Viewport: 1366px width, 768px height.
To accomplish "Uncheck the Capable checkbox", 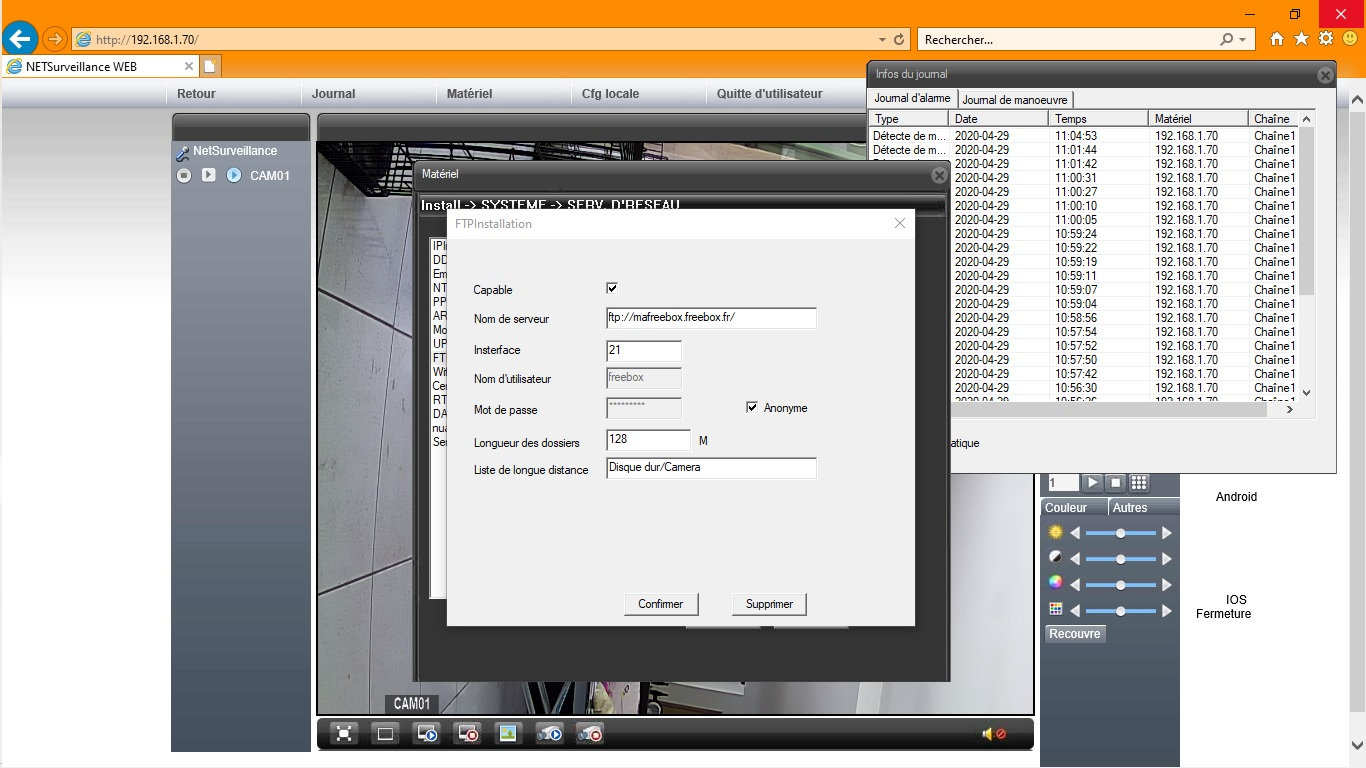I will point(612,288).
